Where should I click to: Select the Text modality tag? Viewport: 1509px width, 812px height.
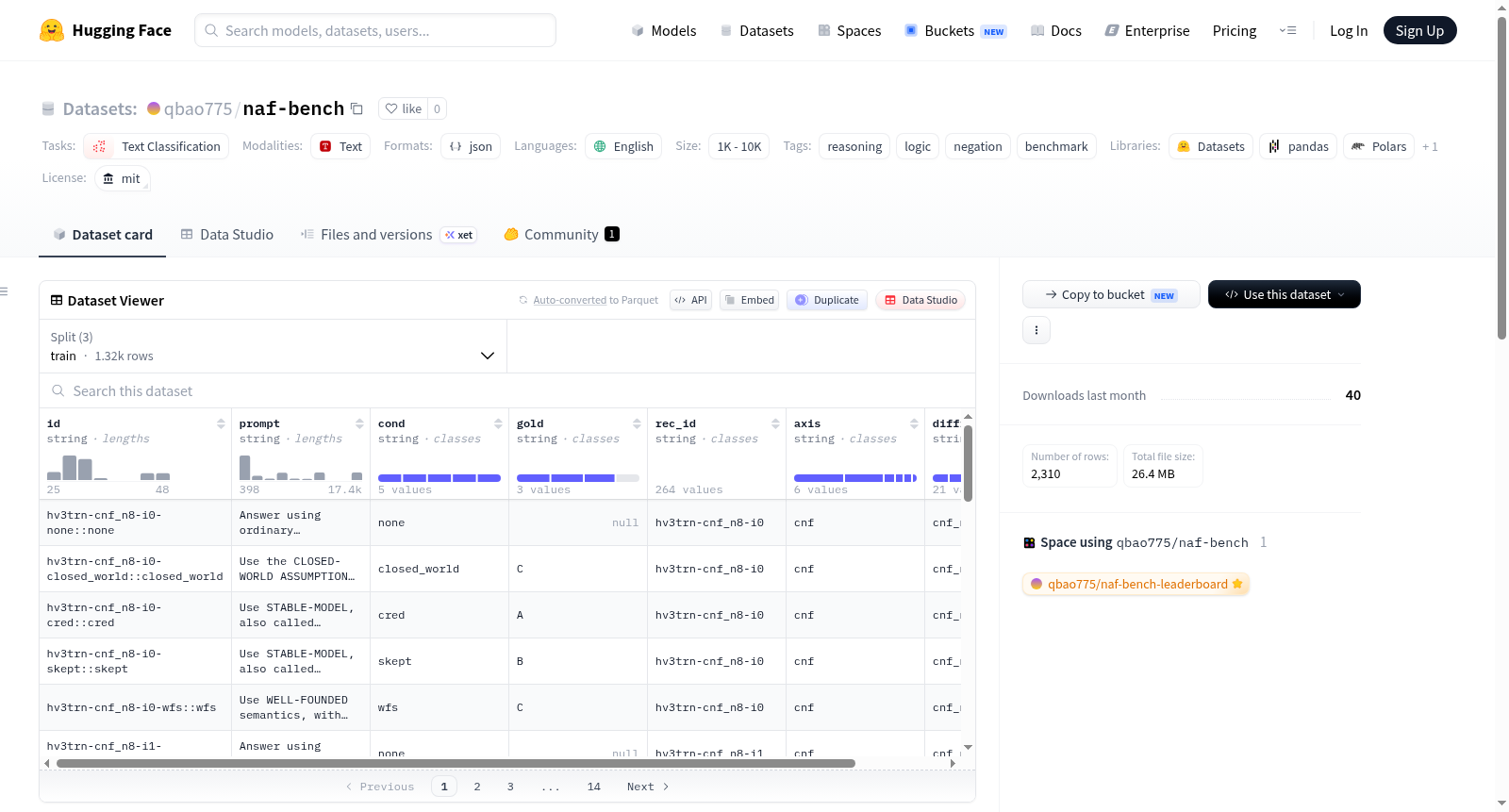click(x=340, y=146)
